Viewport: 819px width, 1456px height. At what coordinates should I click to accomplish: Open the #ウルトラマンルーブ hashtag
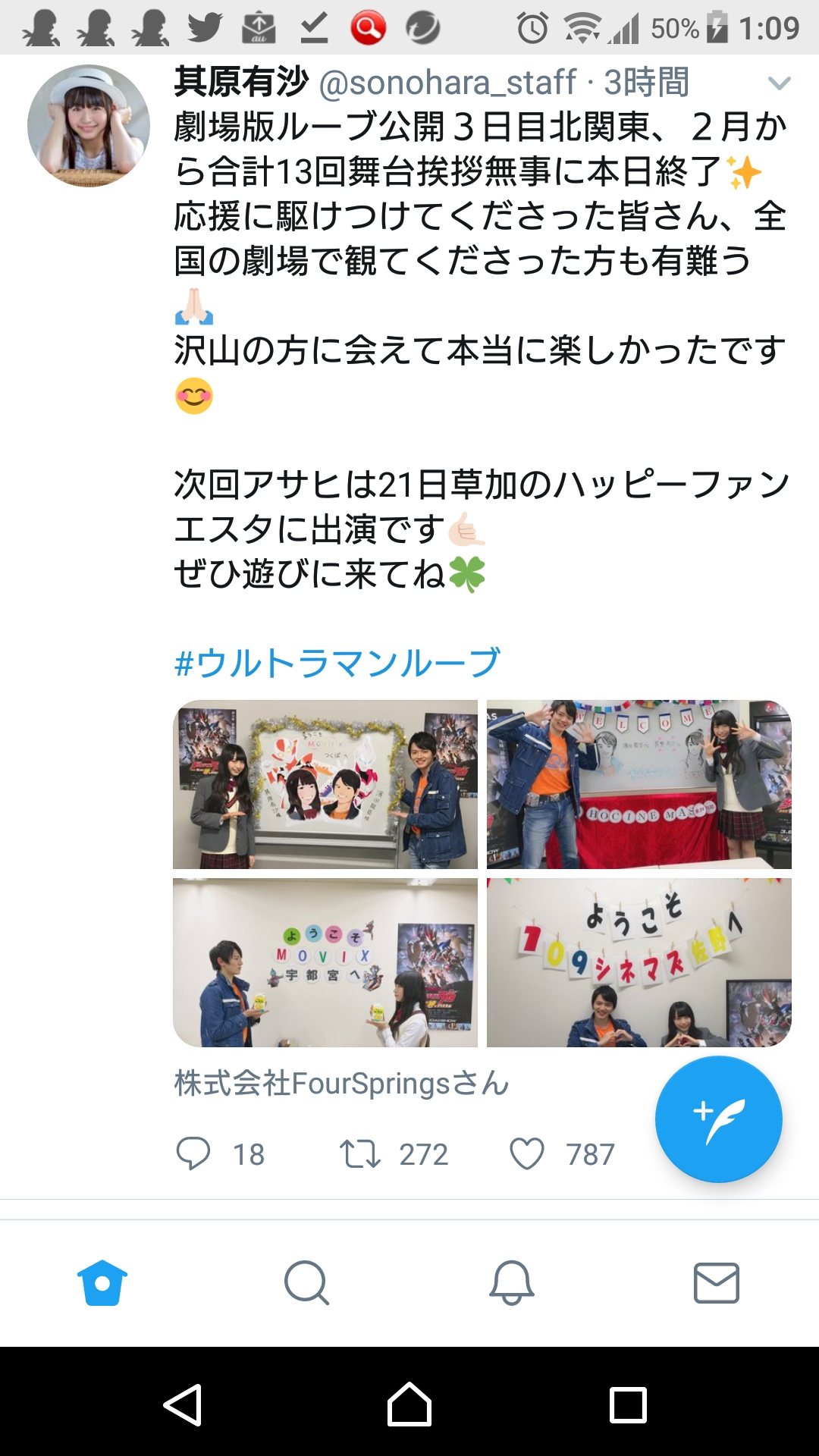click(x=337, y=663)
